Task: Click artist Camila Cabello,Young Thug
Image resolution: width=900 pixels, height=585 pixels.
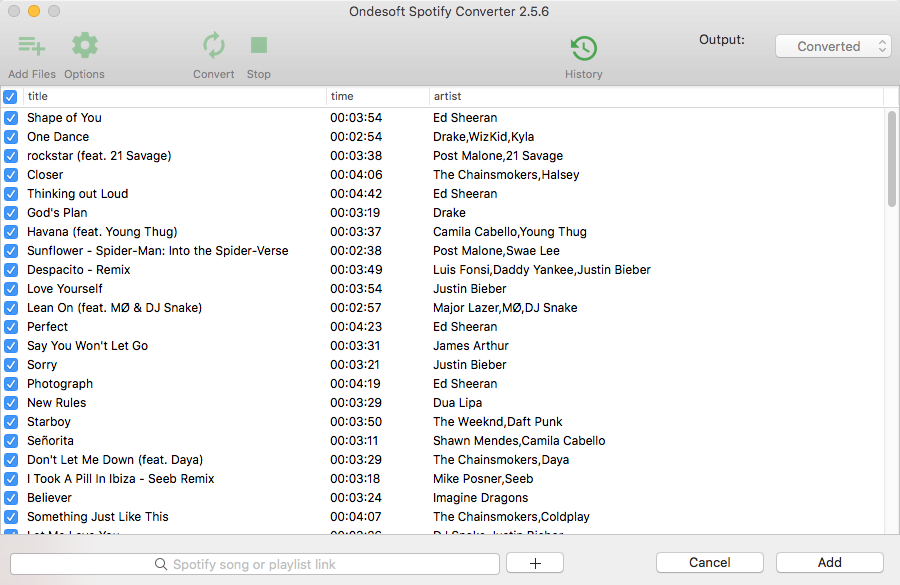Action: tap(510, 232)
